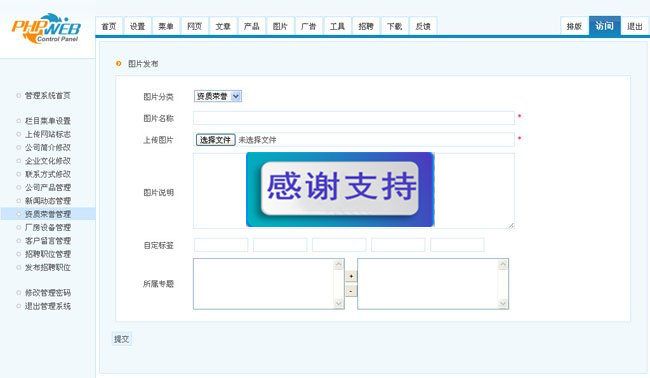Open 新闻动态管理 in the sidebar

[x=48, y=201]
